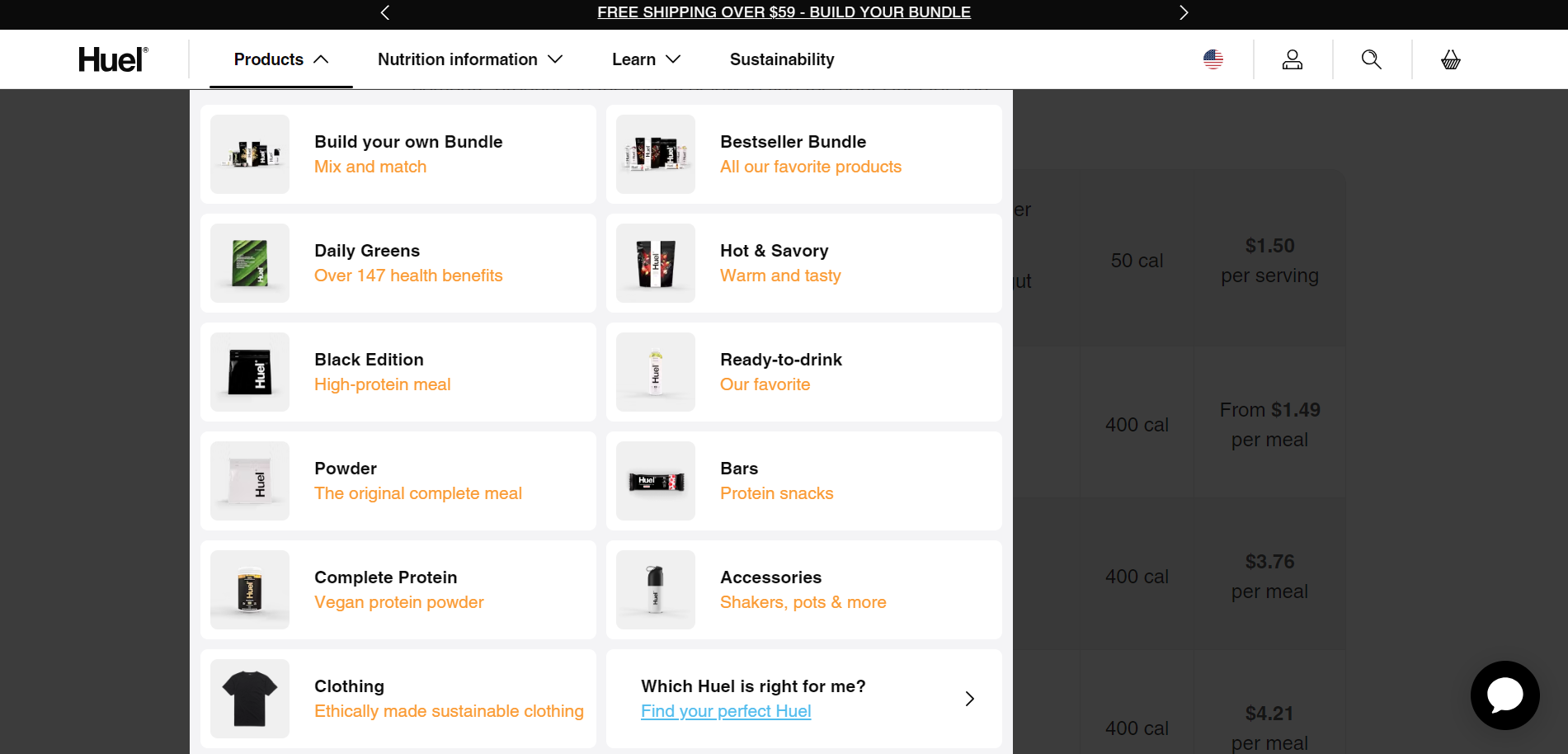This screenshot has height=754, width=1568.
Task: Click arrow beside Which Huel is right
Action: [x=970, y=699]
